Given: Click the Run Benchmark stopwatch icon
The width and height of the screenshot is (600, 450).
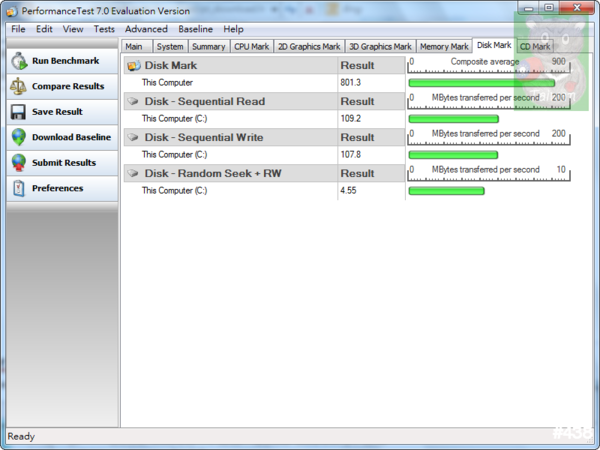Looking at the screenshot, I should click(x=19, y=61).
